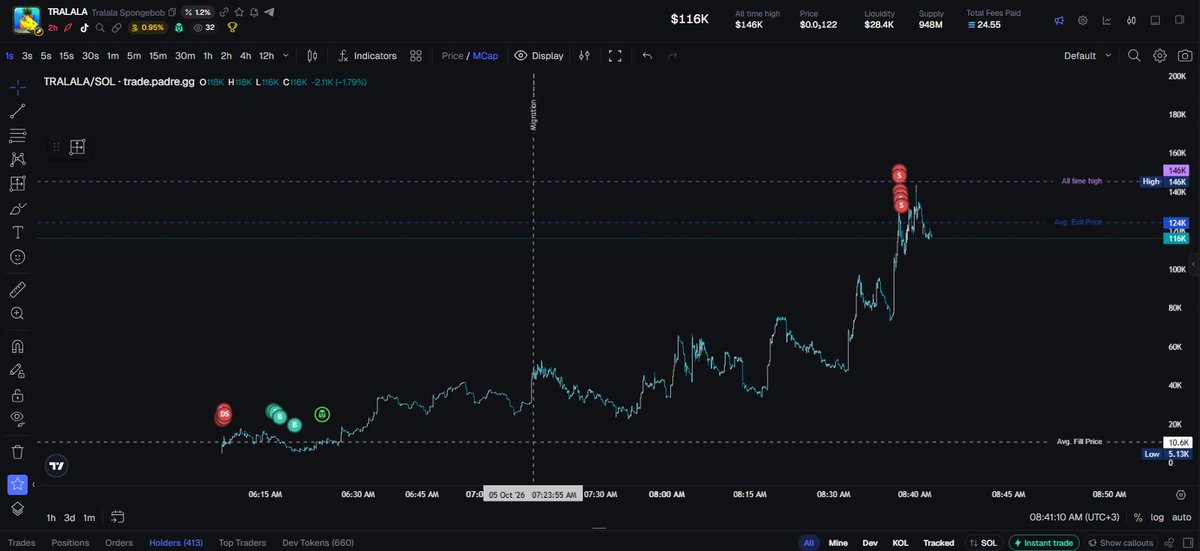The image size is (1200, 551).
Task: Open the Default layout dropdown
Action: 1087,56
